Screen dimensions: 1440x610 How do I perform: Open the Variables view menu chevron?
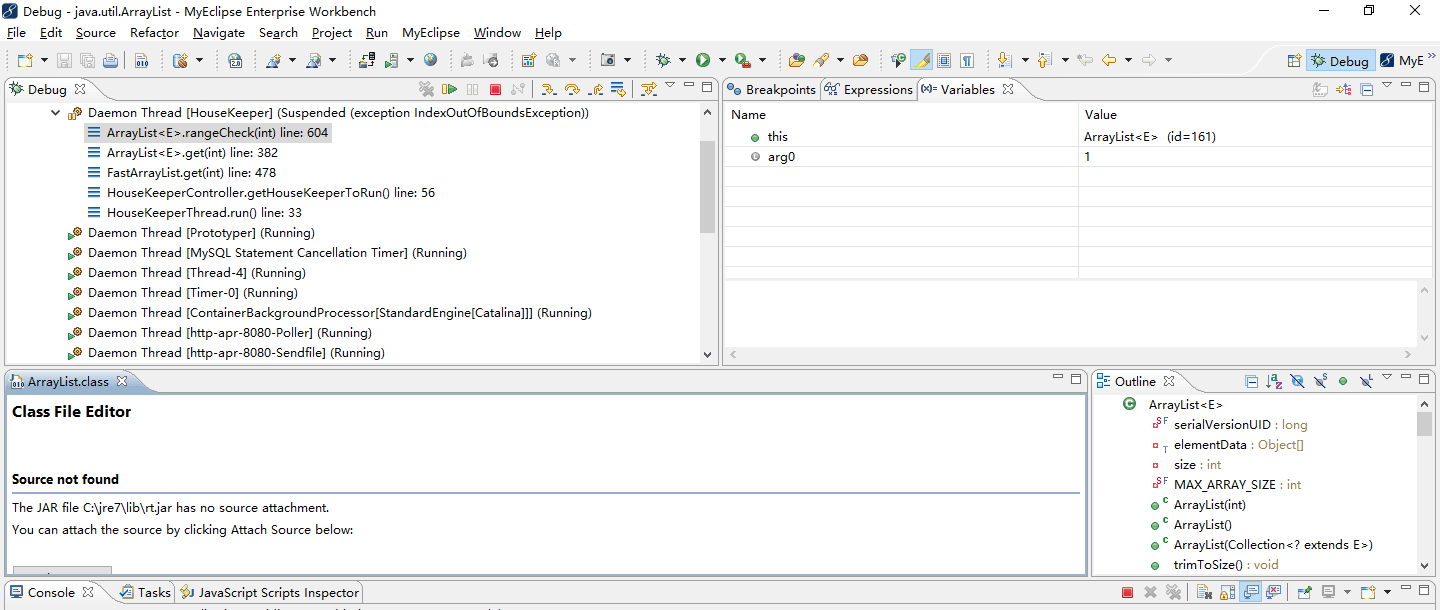(x=1387, y=86)
